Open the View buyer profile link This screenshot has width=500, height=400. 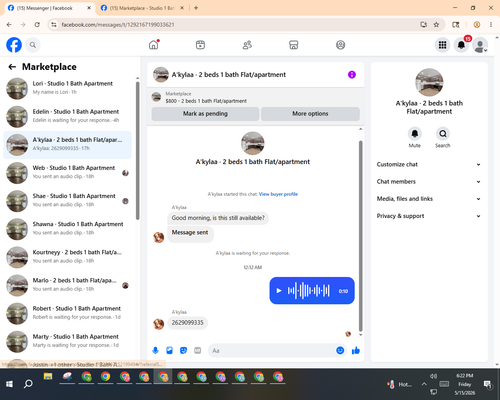(x=278, y=194)
